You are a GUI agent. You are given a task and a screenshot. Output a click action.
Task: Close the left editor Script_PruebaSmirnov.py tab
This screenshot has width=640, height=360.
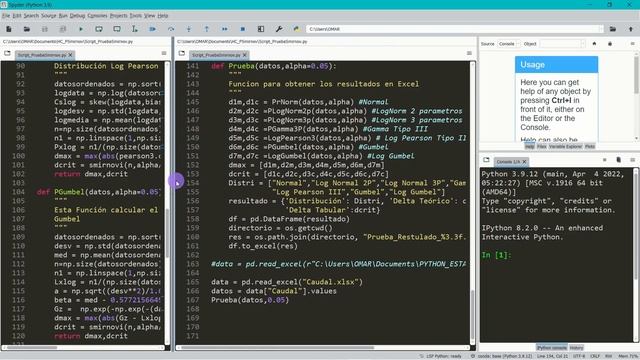coord(71,55)
